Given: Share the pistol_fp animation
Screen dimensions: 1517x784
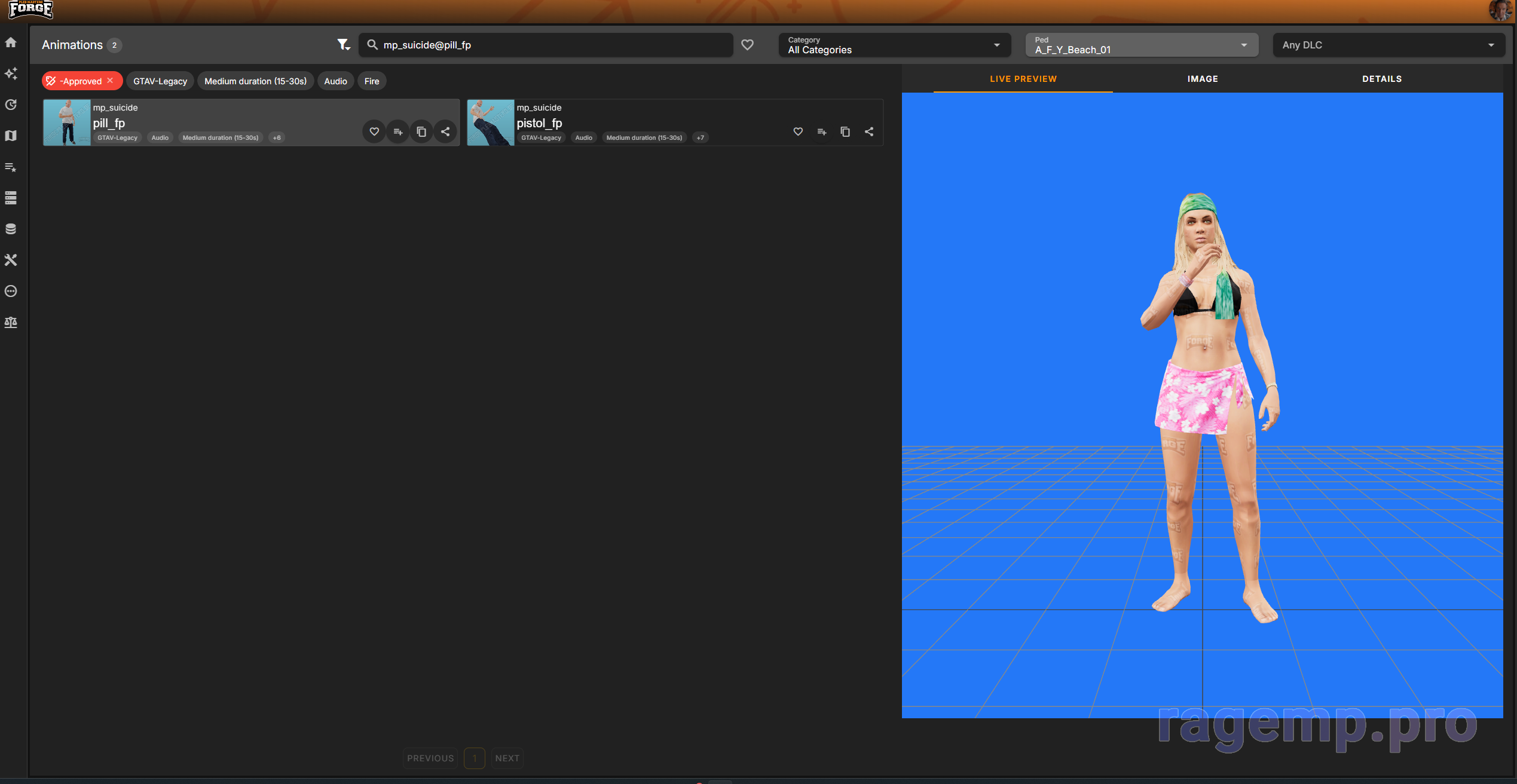Looking at the screenshot, I should pos(869,131).
